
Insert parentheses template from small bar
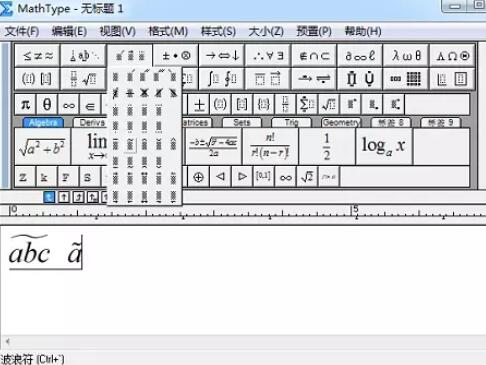[220, 105]
